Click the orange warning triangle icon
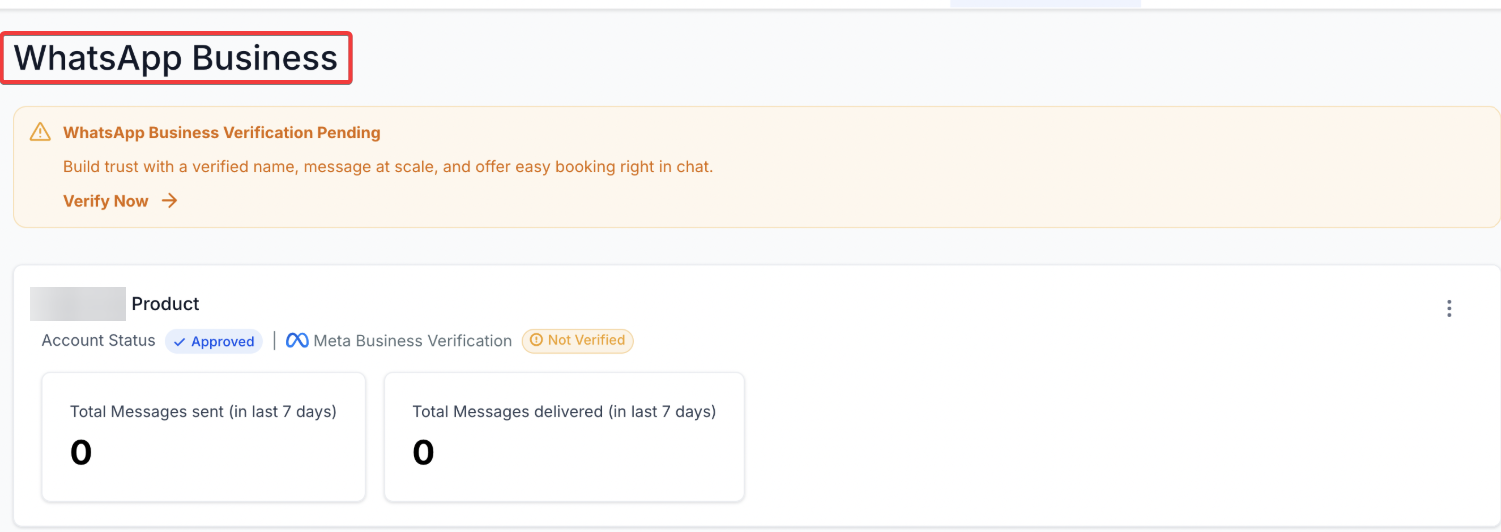 point(40,132)
